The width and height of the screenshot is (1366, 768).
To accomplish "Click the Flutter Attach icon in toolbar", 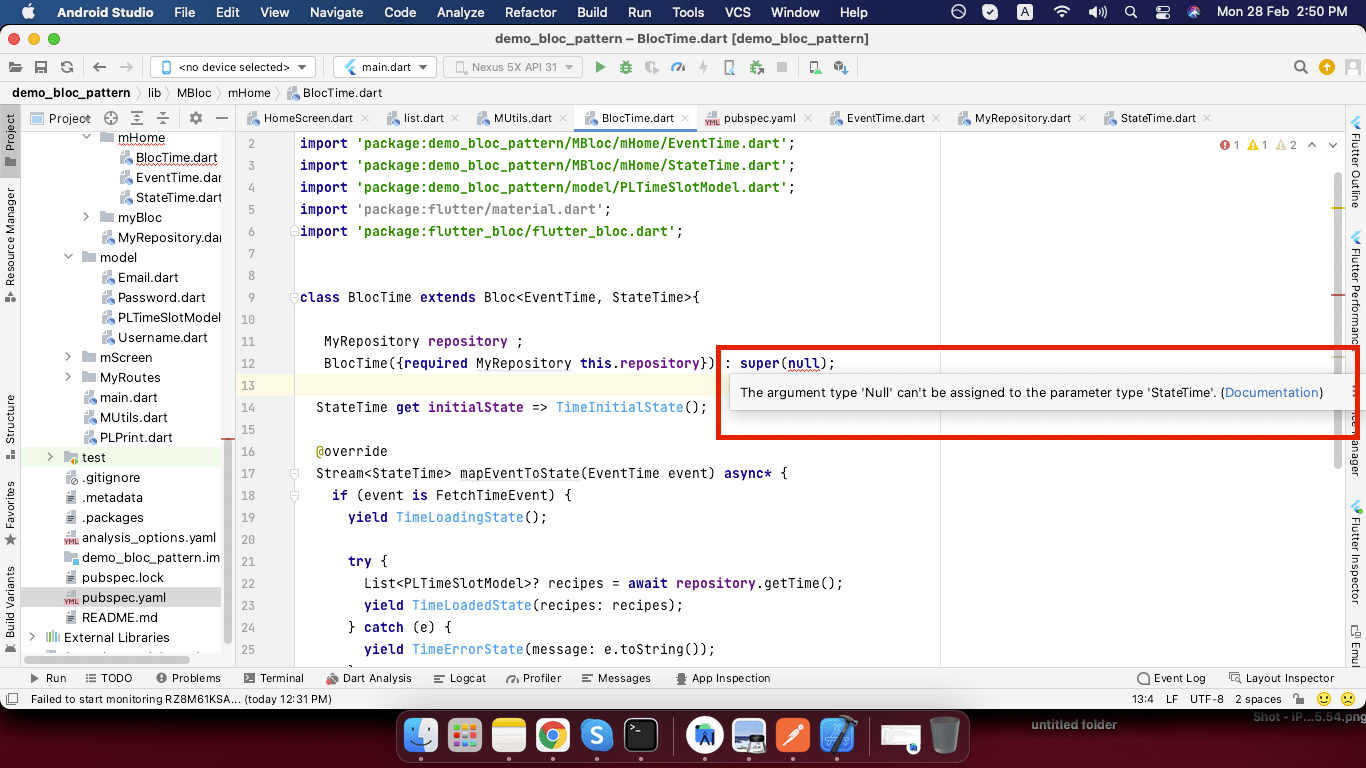I will click(730, 67).
